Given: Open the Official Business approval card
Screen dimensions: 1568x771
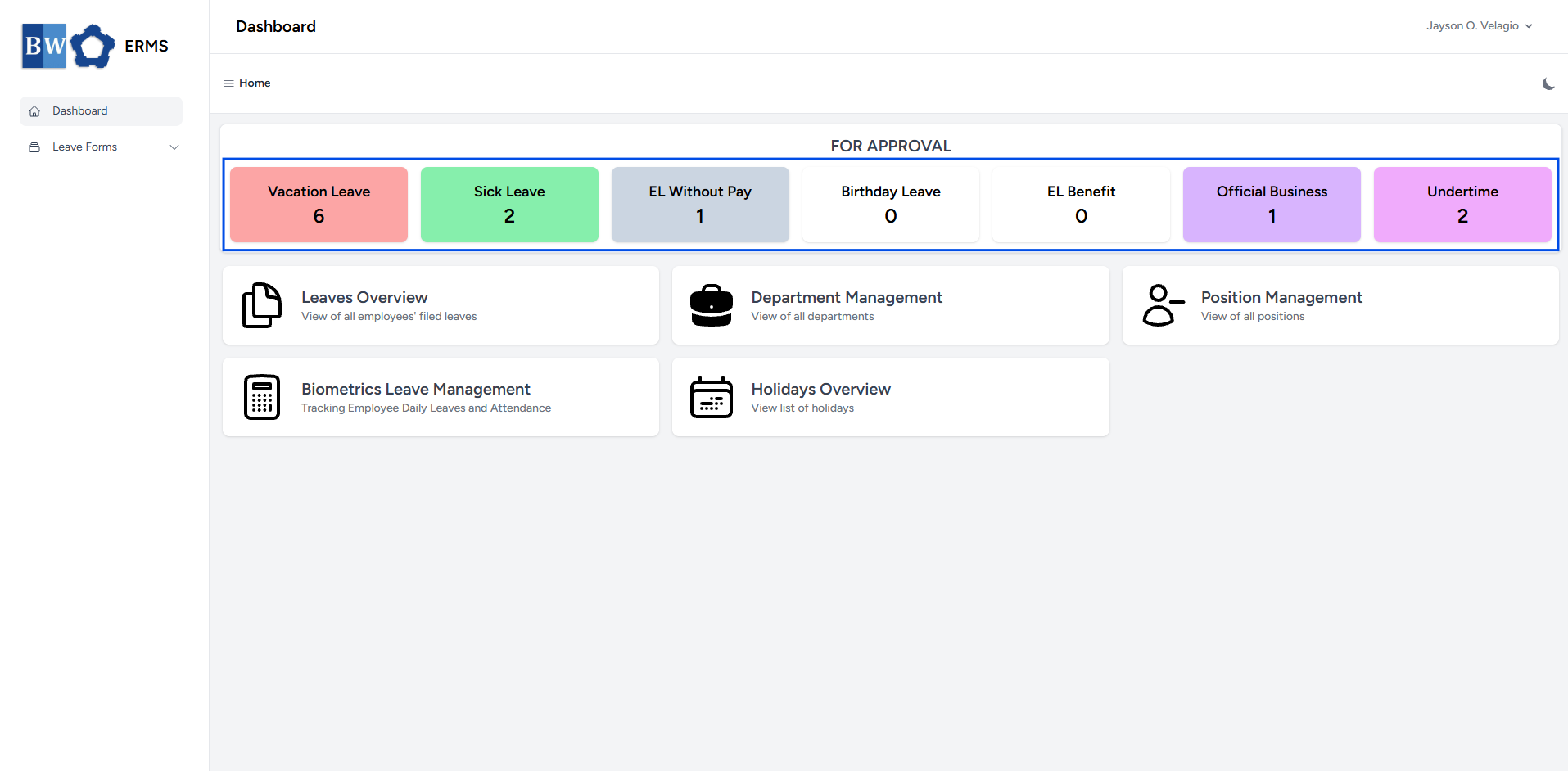Looking at the screenshot, I should pyautogui.click(x=1272, y=205).
